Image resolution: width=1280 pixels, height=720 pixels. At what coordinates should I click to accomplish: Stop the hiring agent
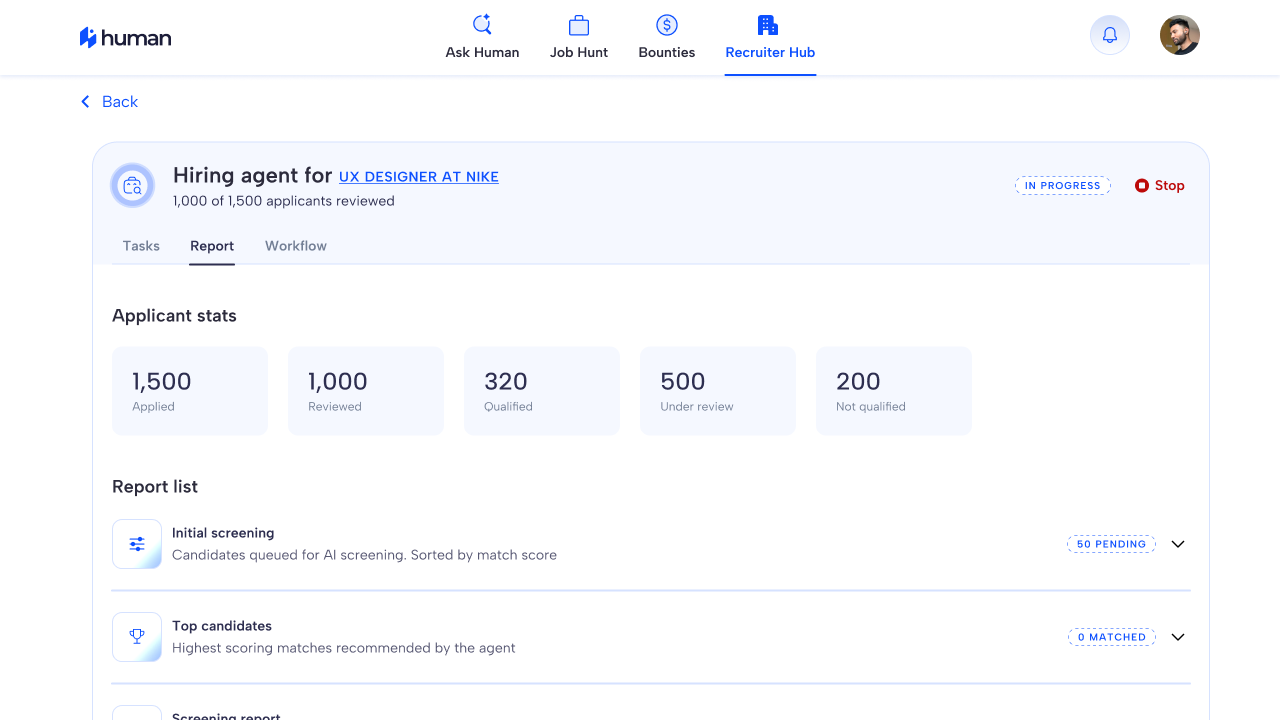click(1160, 185)
